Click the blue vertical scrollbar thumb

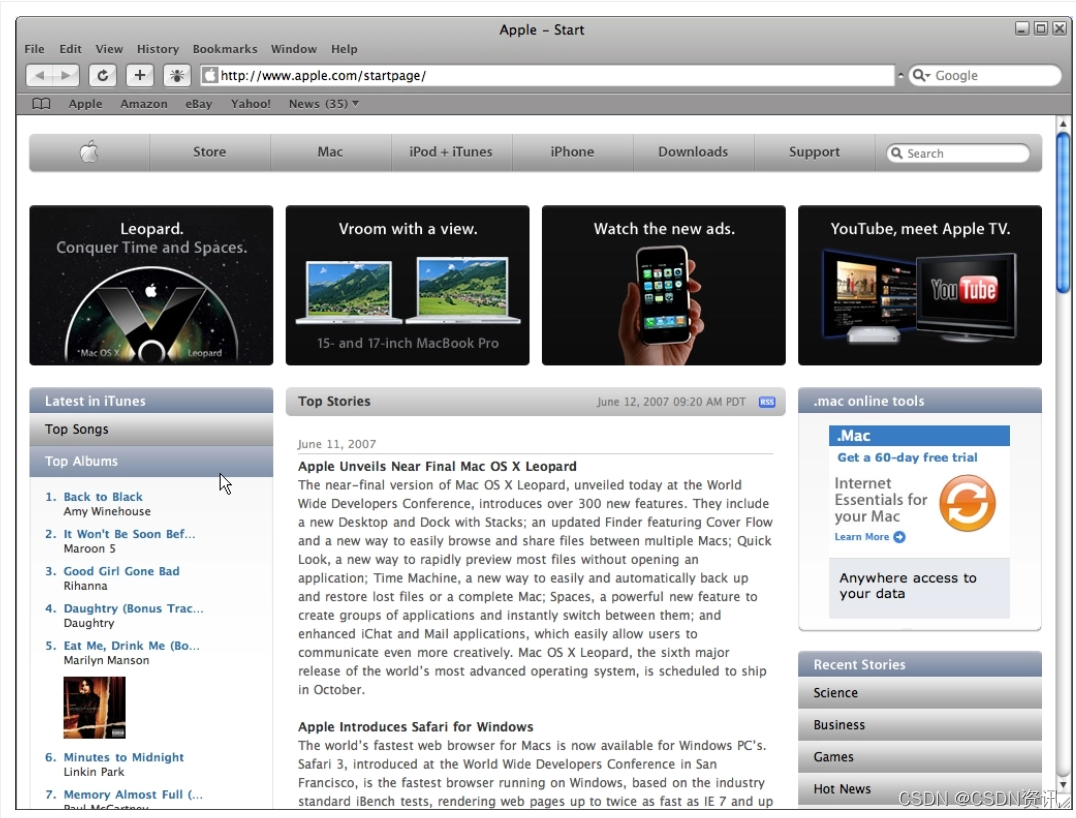click(x=1063, y=213)
